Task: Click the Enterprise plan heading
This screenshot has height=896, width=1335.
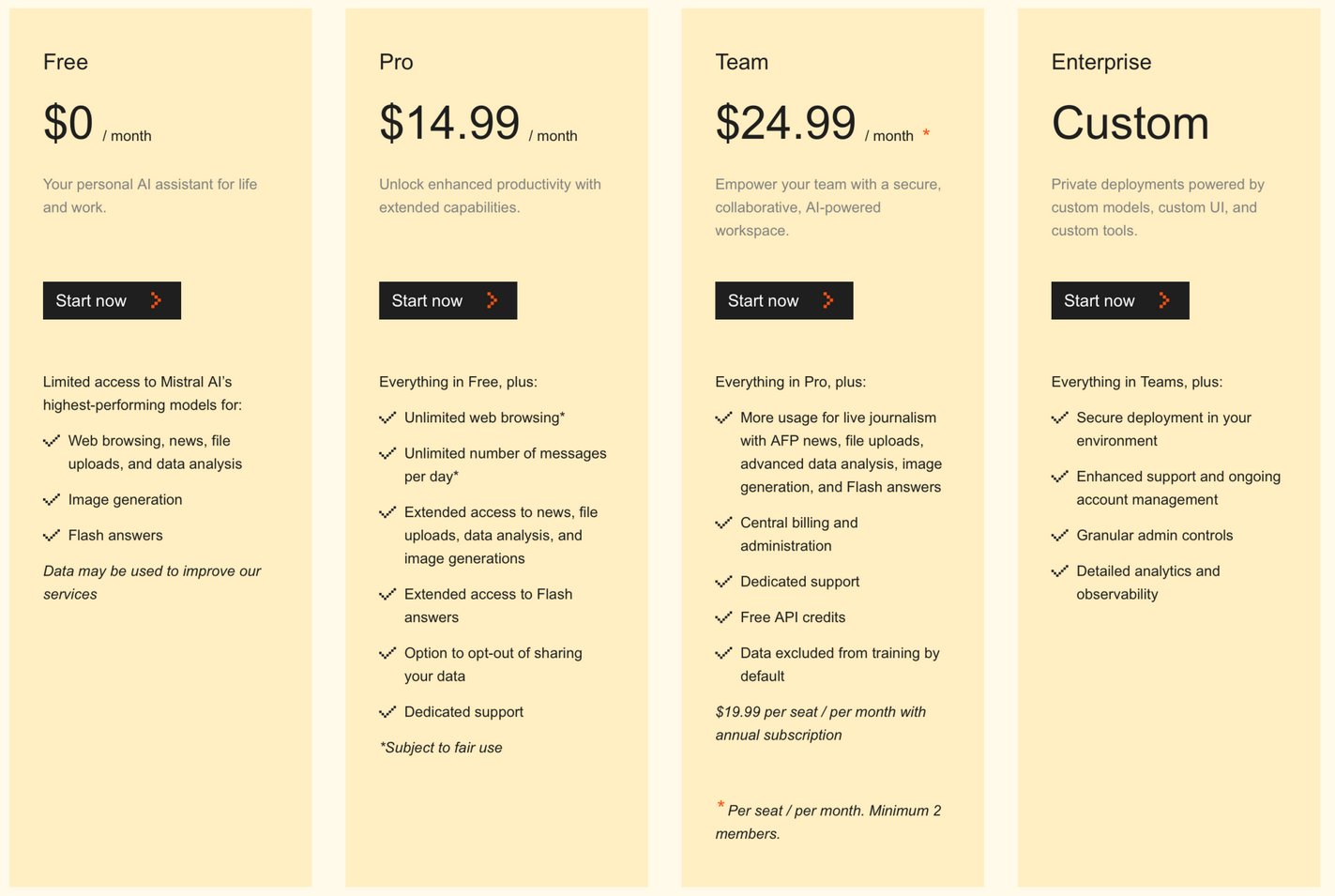Action: point(1100,62)
